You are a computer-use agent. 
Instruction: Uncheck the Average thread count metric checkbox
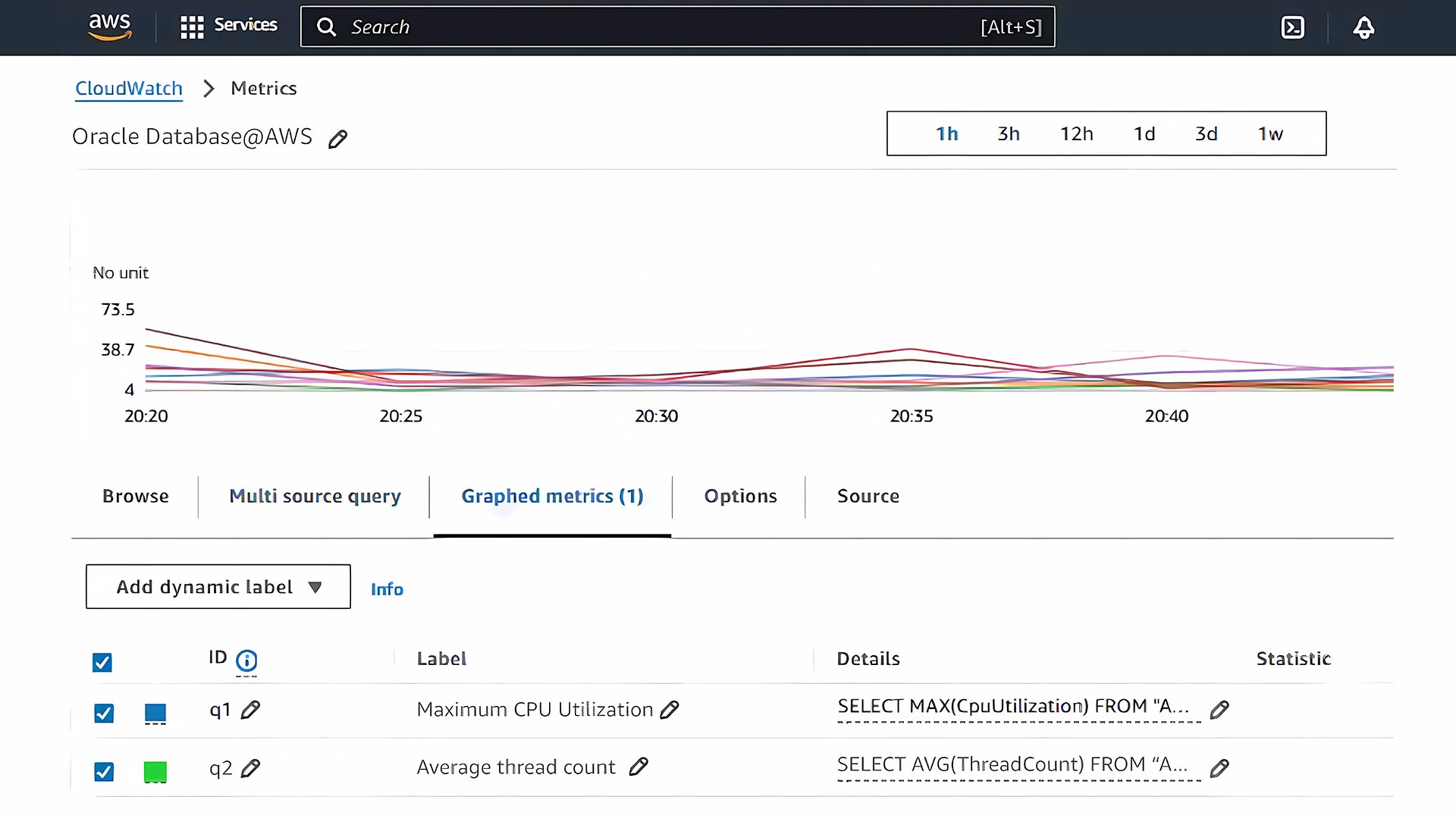[x=103, y=771]
